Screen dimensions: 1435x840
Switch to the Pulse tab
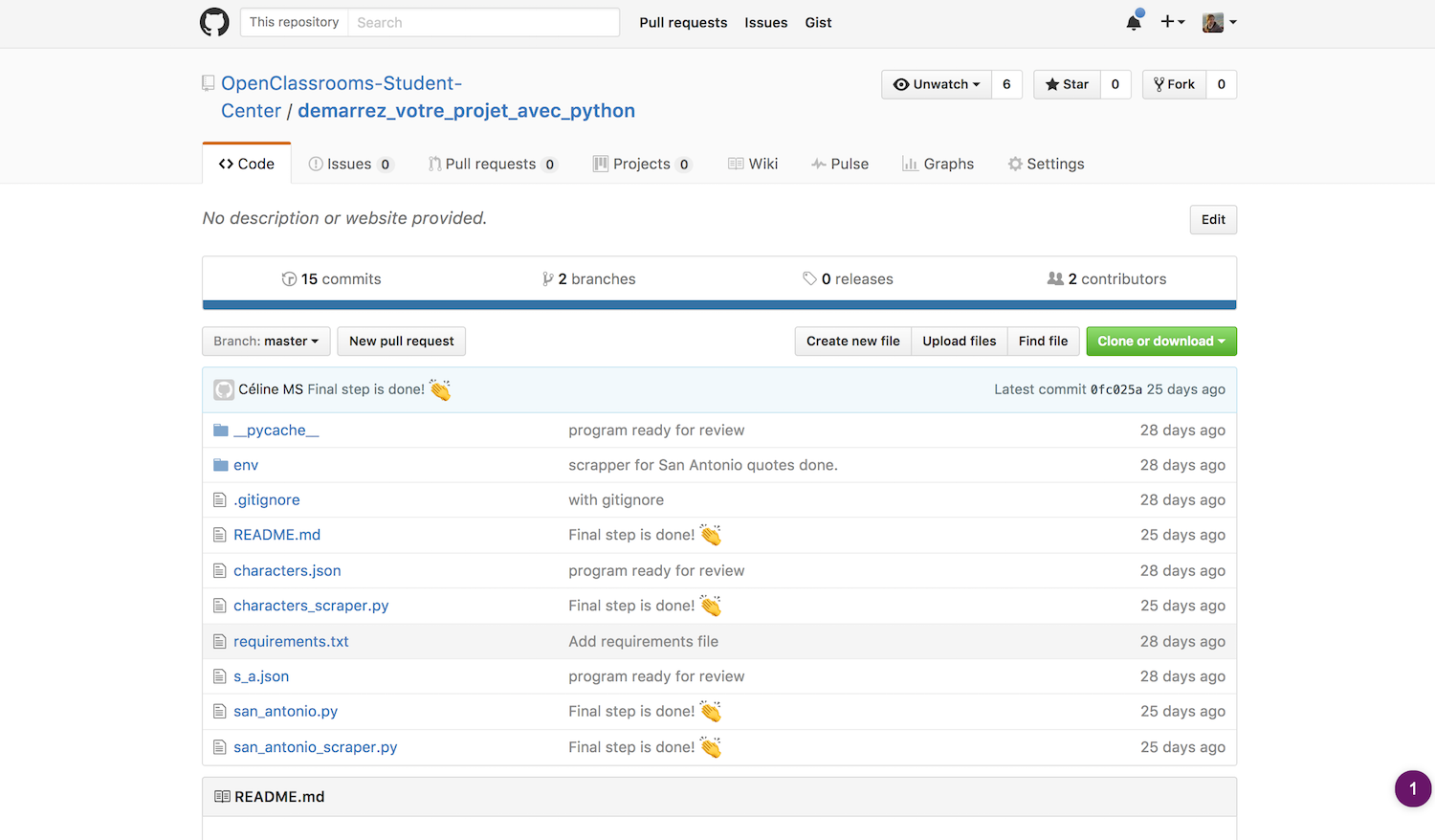pyautogui.click(x=840, y=164)
